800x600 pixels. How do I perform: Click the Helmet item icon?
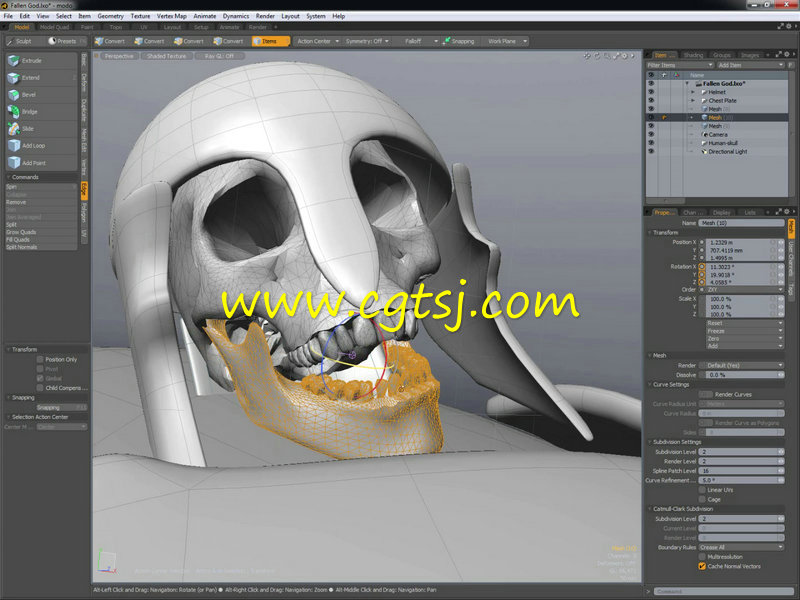(x=704, y=92)
